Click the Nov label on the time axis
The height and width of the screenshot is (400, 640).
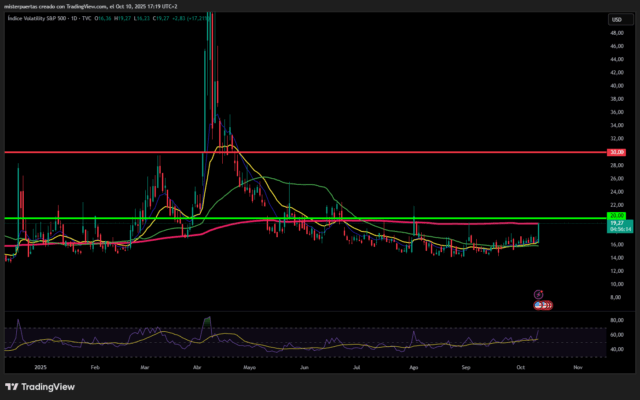point(576,367)
